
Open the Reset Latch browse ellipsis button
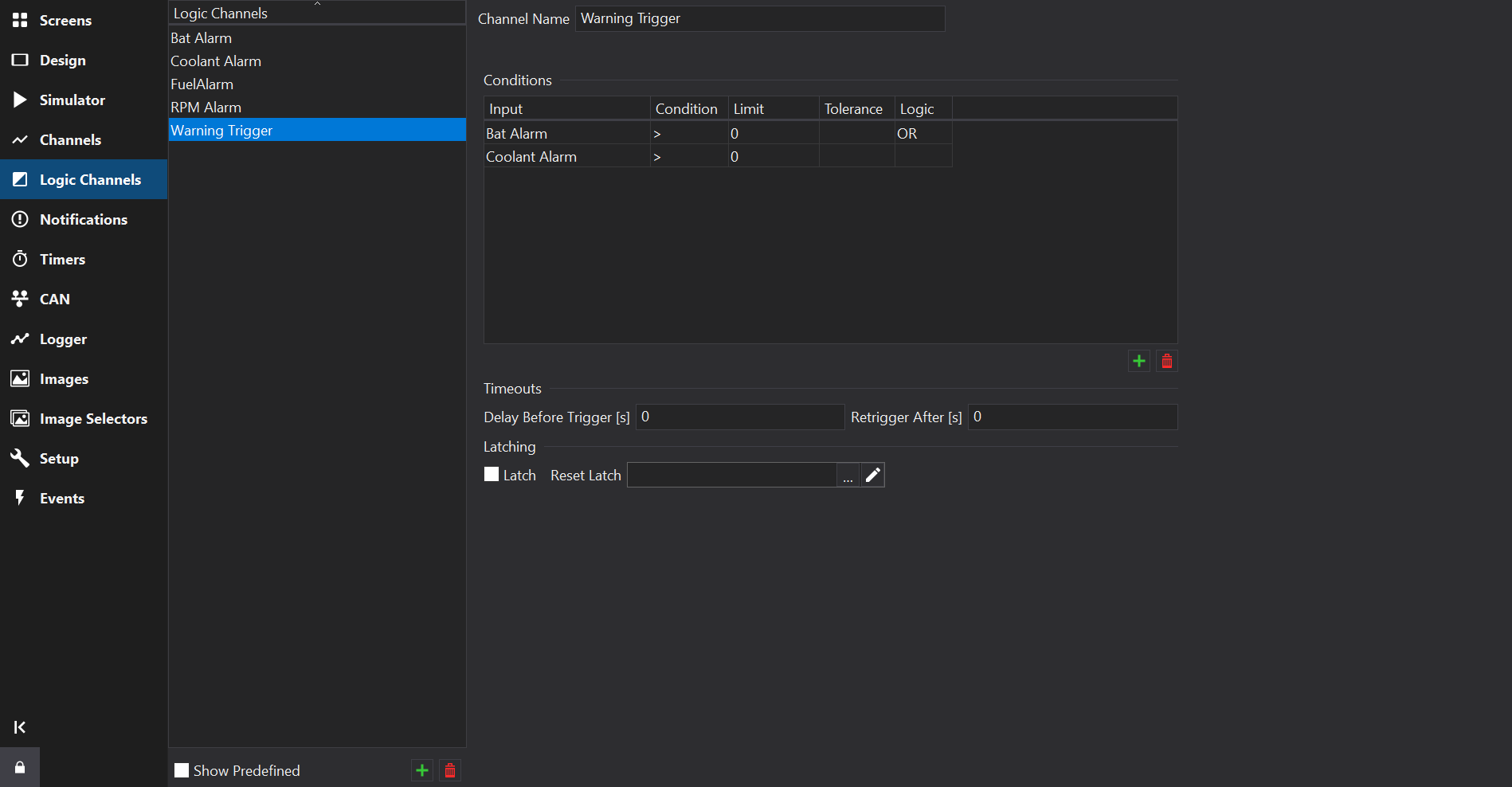point(848,476)
